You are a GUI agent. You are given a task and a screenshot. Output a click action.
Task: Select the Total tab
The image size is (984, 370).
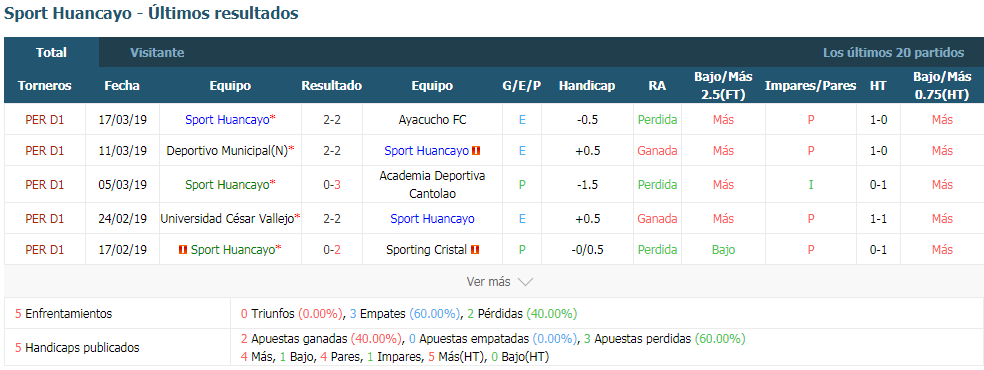51,53
